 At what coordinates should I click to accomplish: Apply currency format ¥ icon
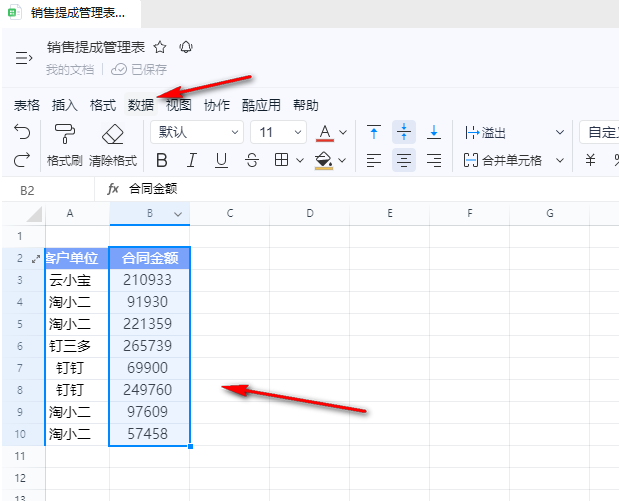pos(590,160)
